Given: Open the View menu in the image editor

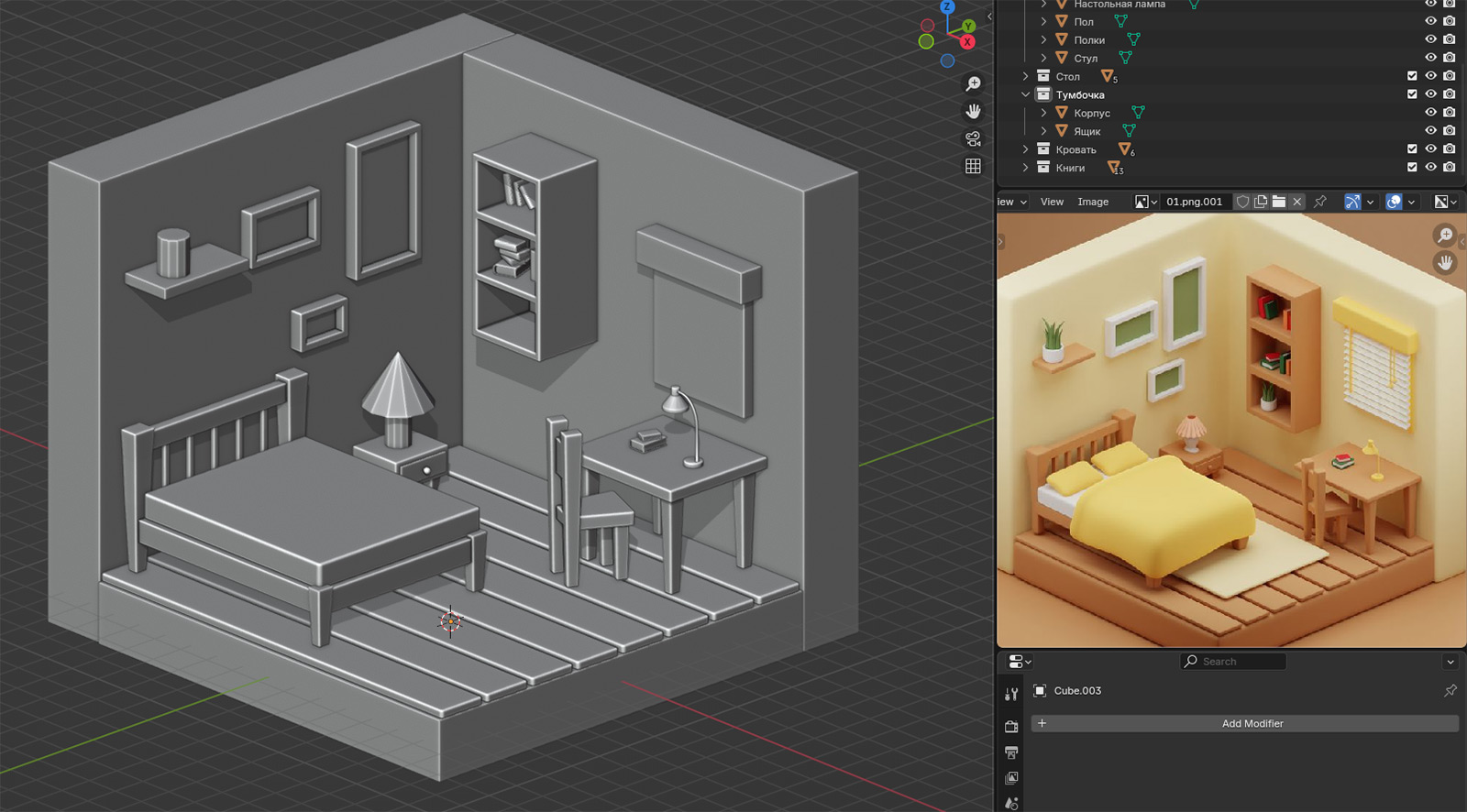Looking at the screenshot, I should [1052, 202].
